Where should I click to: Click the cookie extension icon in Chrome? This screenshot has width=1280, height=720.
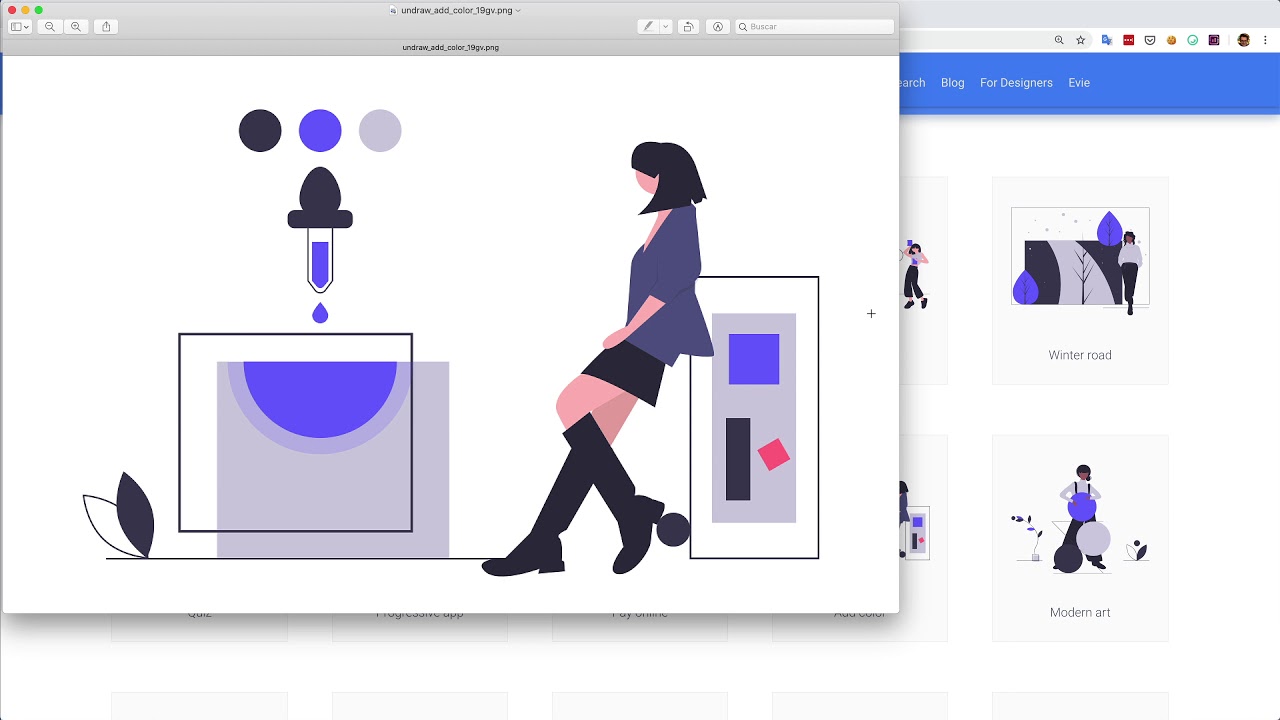(x=1172, y=40)
